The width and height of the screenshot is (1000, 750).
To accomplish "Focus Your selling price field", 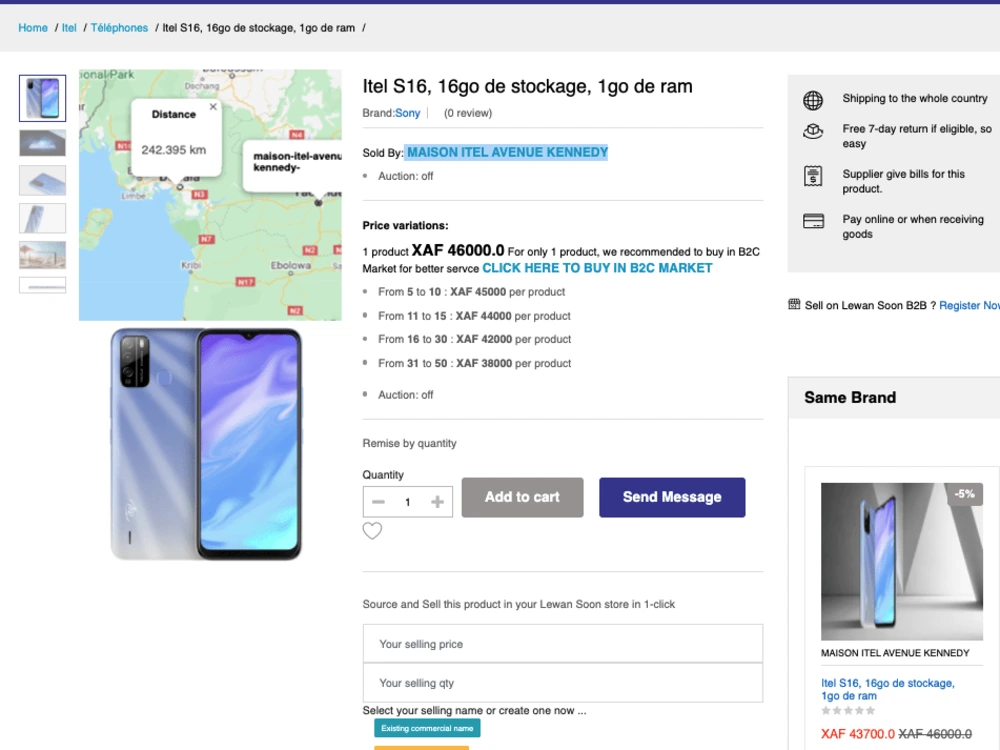I will (562, 643).
